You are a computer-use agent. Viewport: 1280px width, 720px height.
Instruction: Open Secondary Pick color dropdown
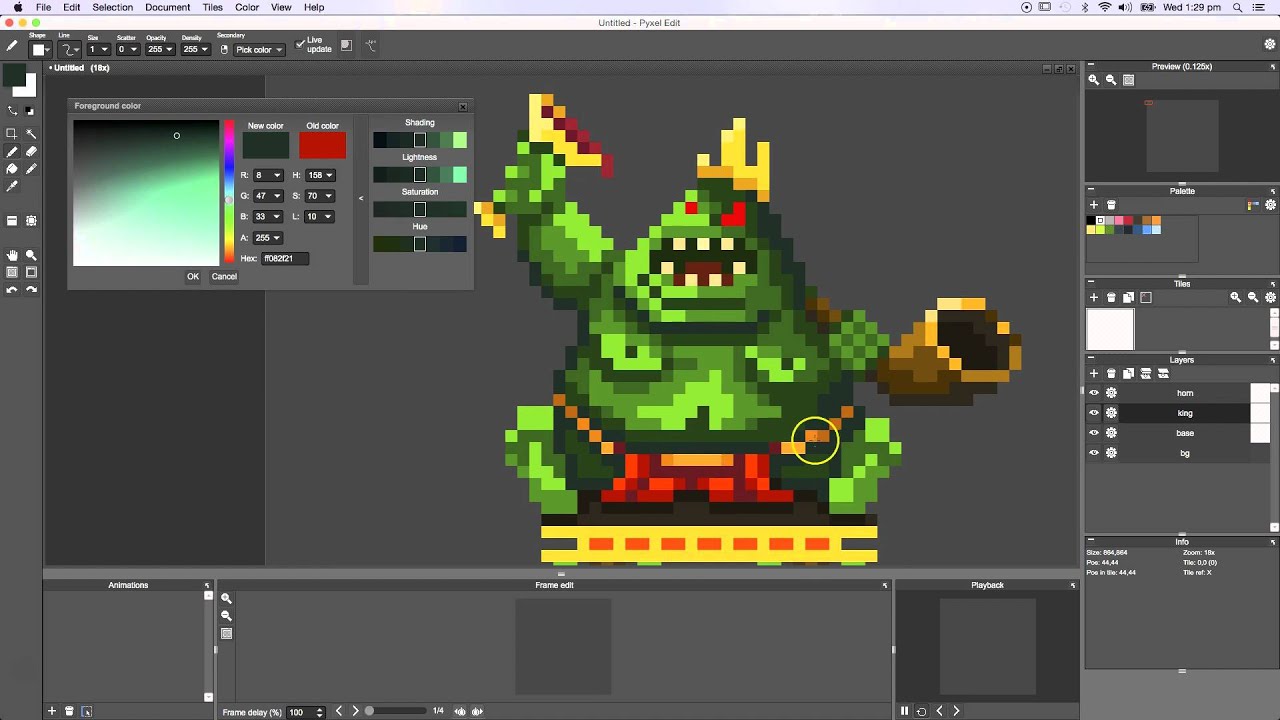[x=259, y=49]
